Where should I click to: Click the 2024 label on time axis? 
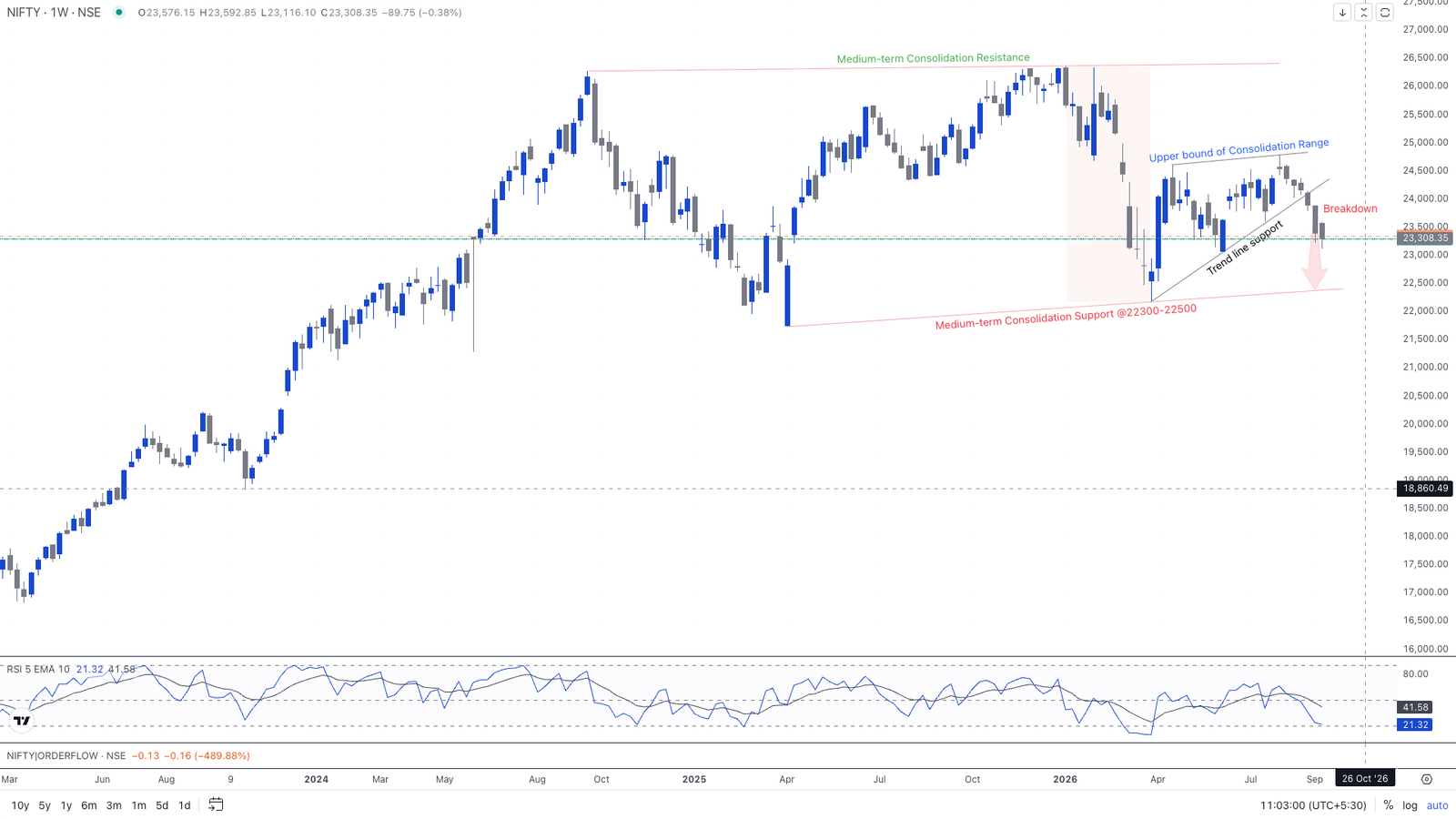point(317,780)
